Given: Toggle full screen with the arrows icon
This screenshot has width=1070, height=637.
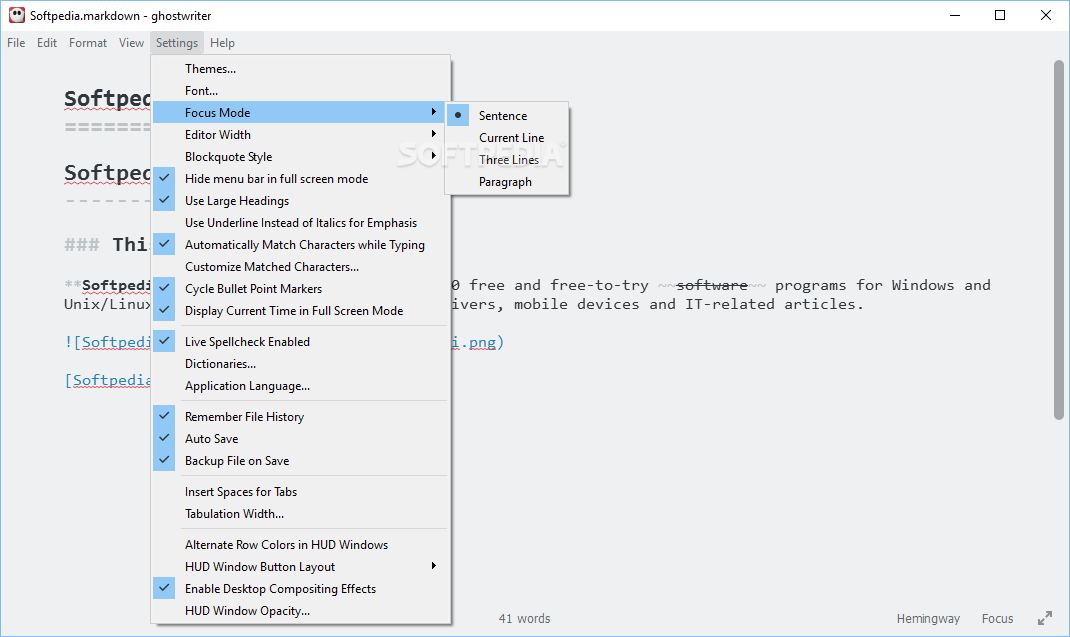Looking at the screenshot, I should (1045, 618).
